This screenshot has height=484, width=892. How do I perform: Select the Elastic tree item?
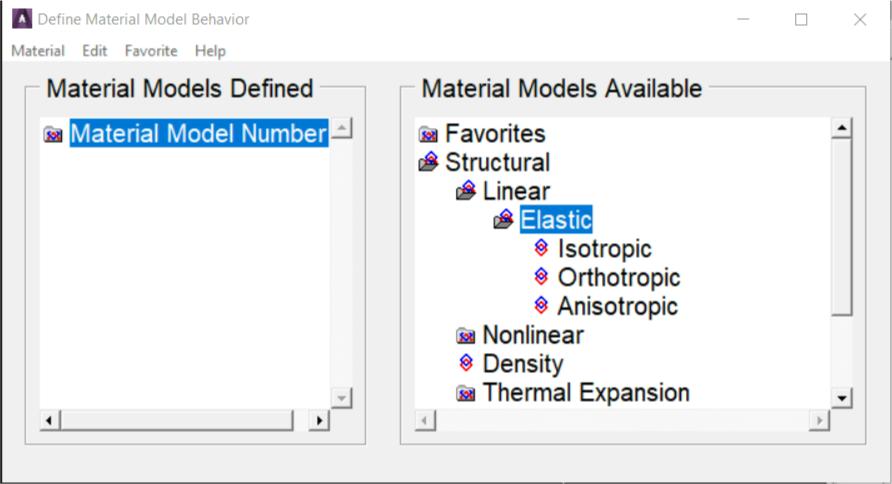point(556,220)
